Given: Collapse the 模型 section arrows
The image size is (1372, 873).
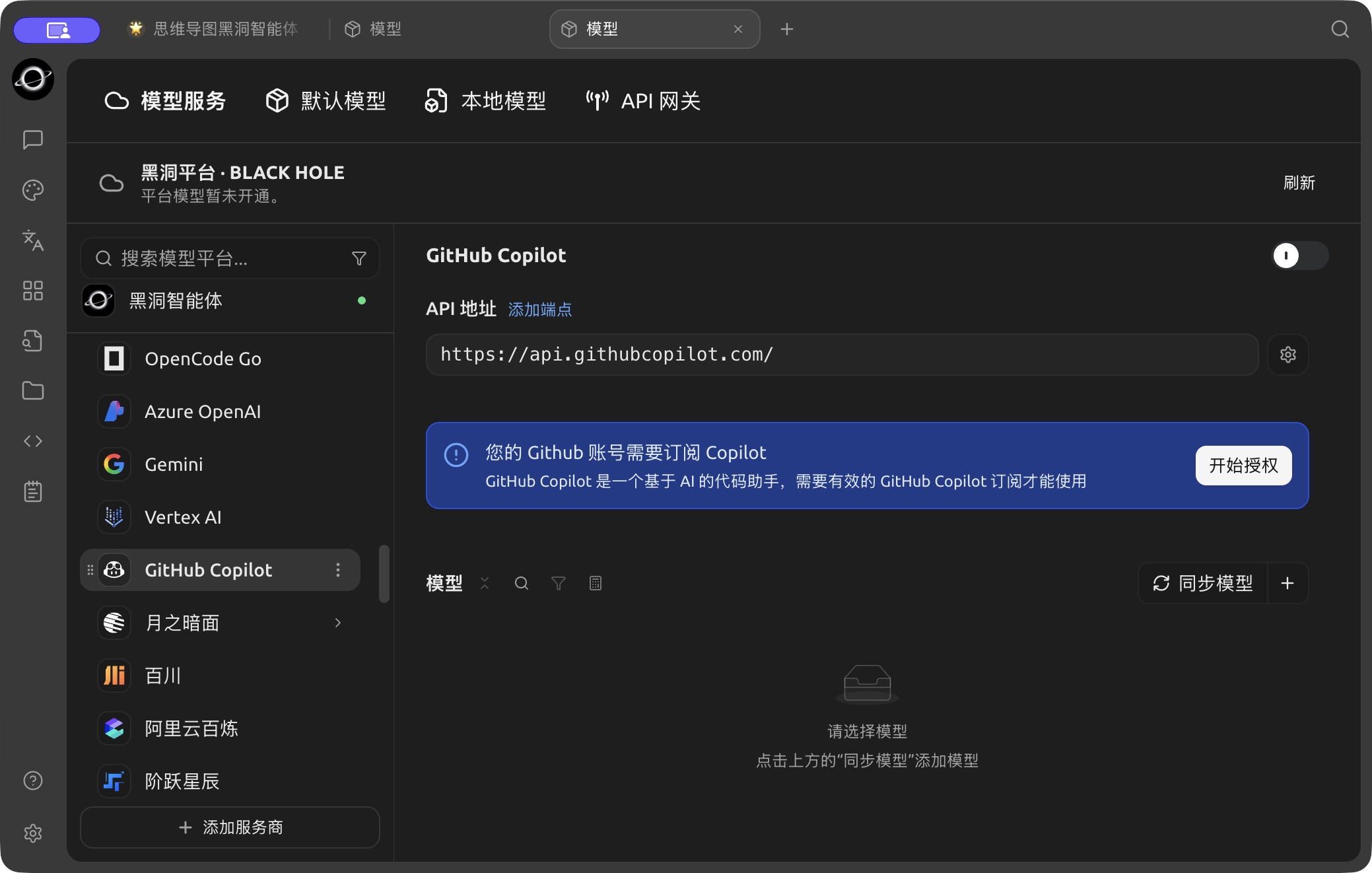Looking at the screenshot, I should (485, 583).
